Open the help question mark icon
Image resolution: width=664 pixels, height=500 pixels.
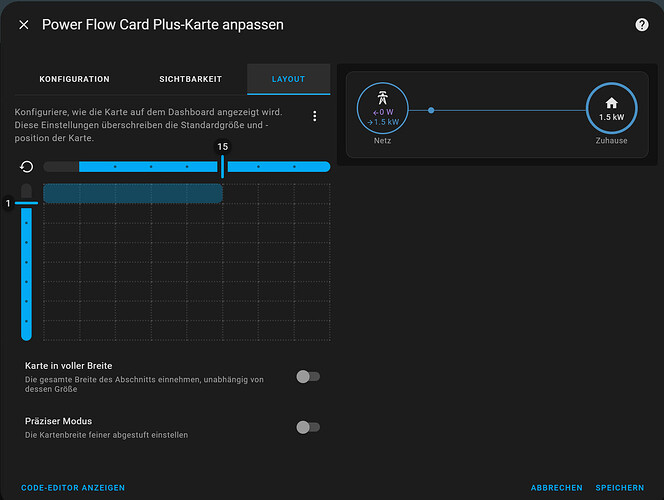[x=641, y=25]
